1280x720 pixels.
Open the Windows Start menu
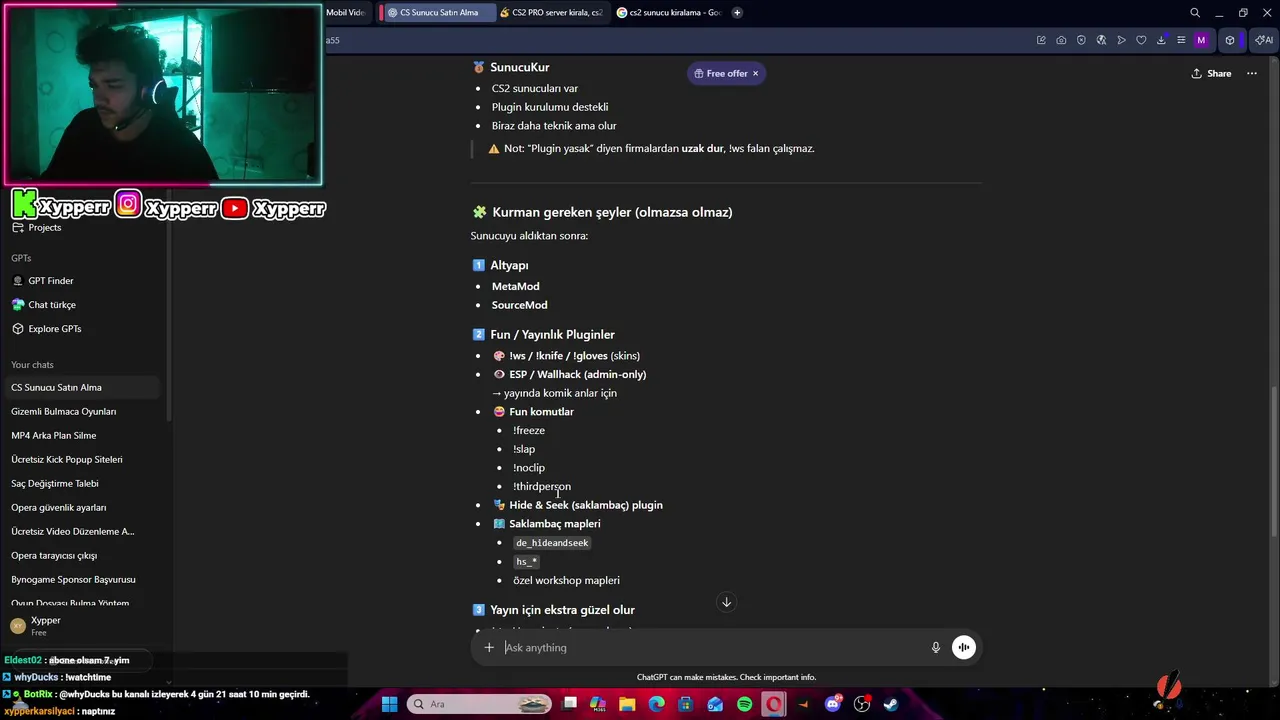tap(389, 704)
